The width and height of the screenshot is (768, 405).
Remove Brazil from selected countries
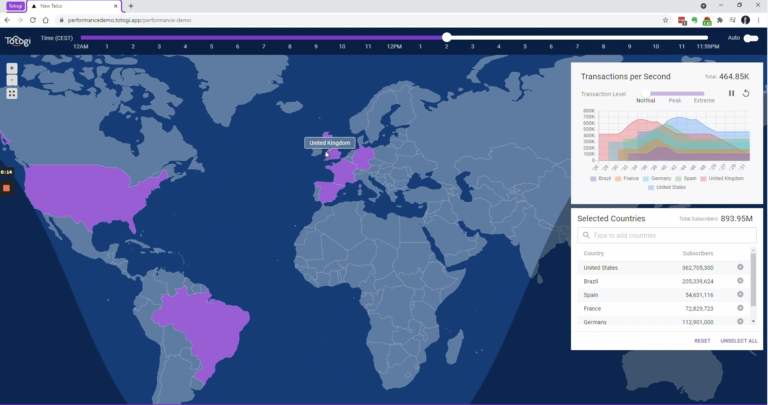point(740,281)
